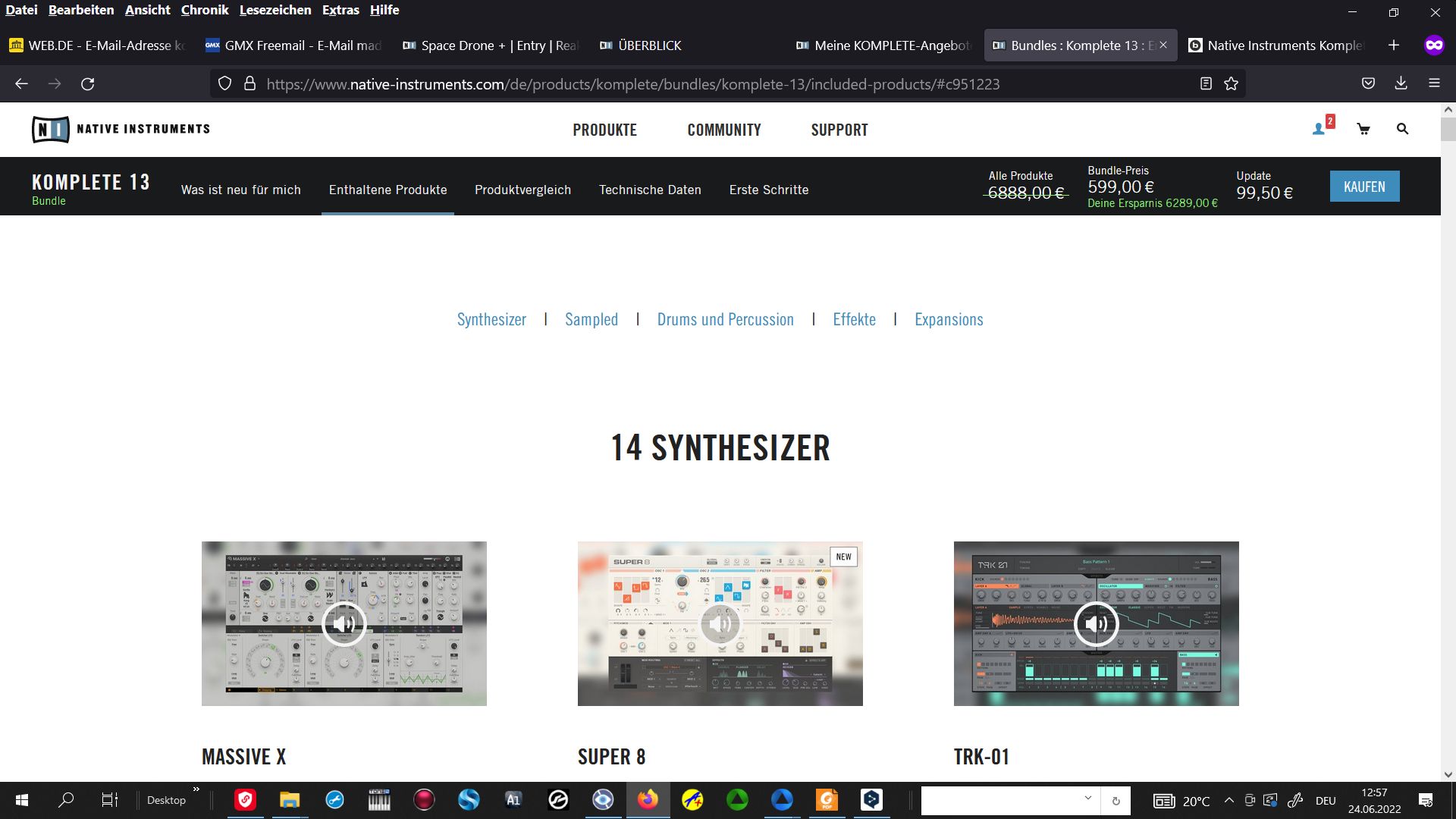This screenshot has width=1456, height=819.
Task: Switch to the GMX Freemail tab
Action: [x=294, y=45]
